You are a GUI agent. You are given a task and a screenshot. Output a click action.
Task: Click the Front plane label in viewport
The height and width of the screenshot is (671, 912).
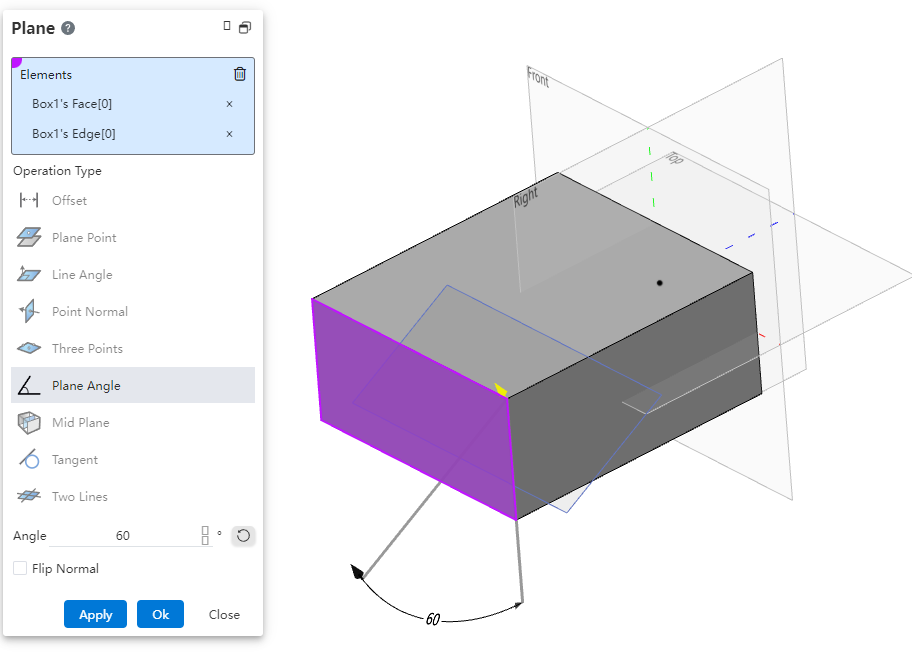pos(537,77)
